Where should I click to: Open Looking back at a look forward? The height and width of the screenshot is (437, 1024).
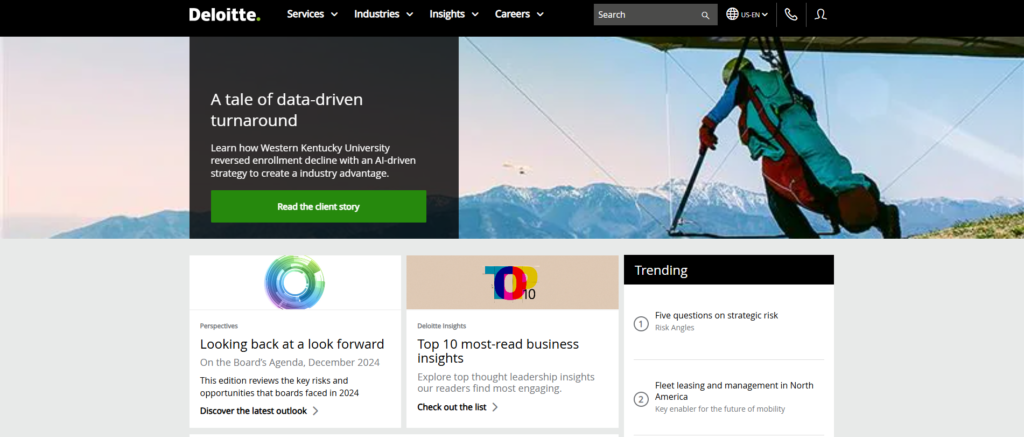(292, 344)
